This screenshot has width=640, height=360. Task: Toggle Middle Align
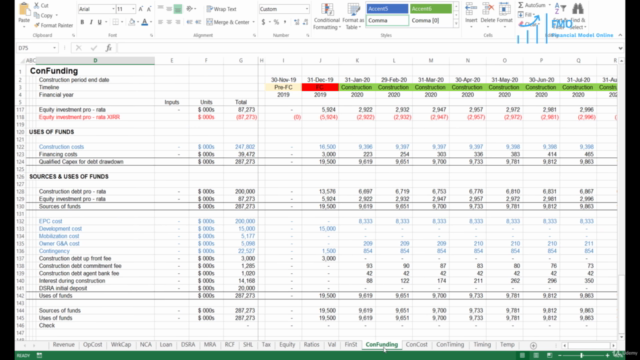(x=169, y=9)
